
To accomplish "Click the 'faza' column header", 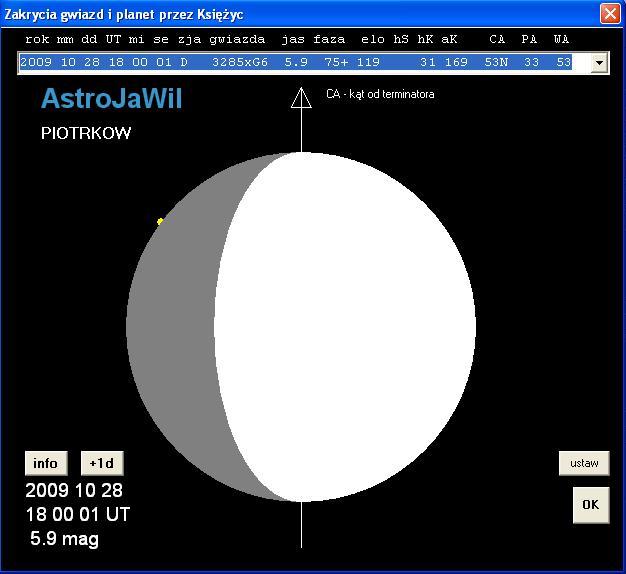I will (329, 39).
